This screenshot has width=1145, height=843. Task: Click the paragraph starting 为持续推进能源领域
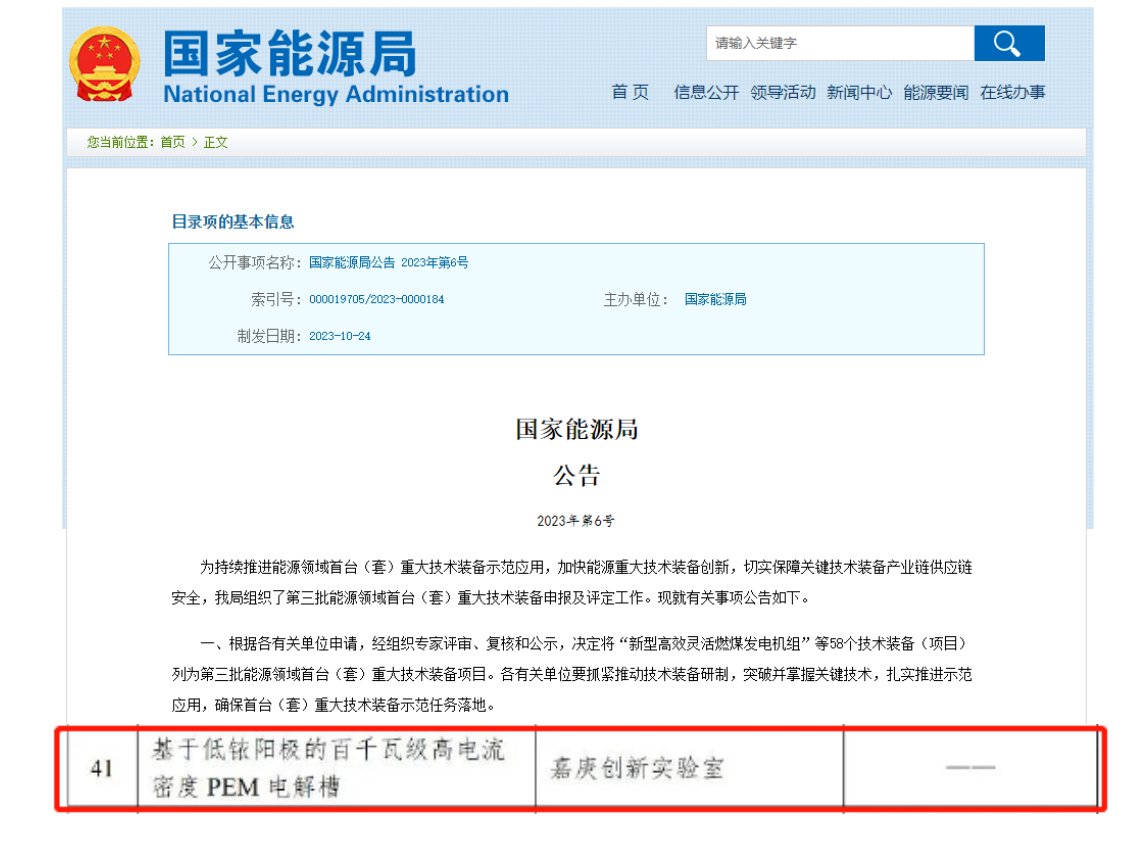[572, 582]
